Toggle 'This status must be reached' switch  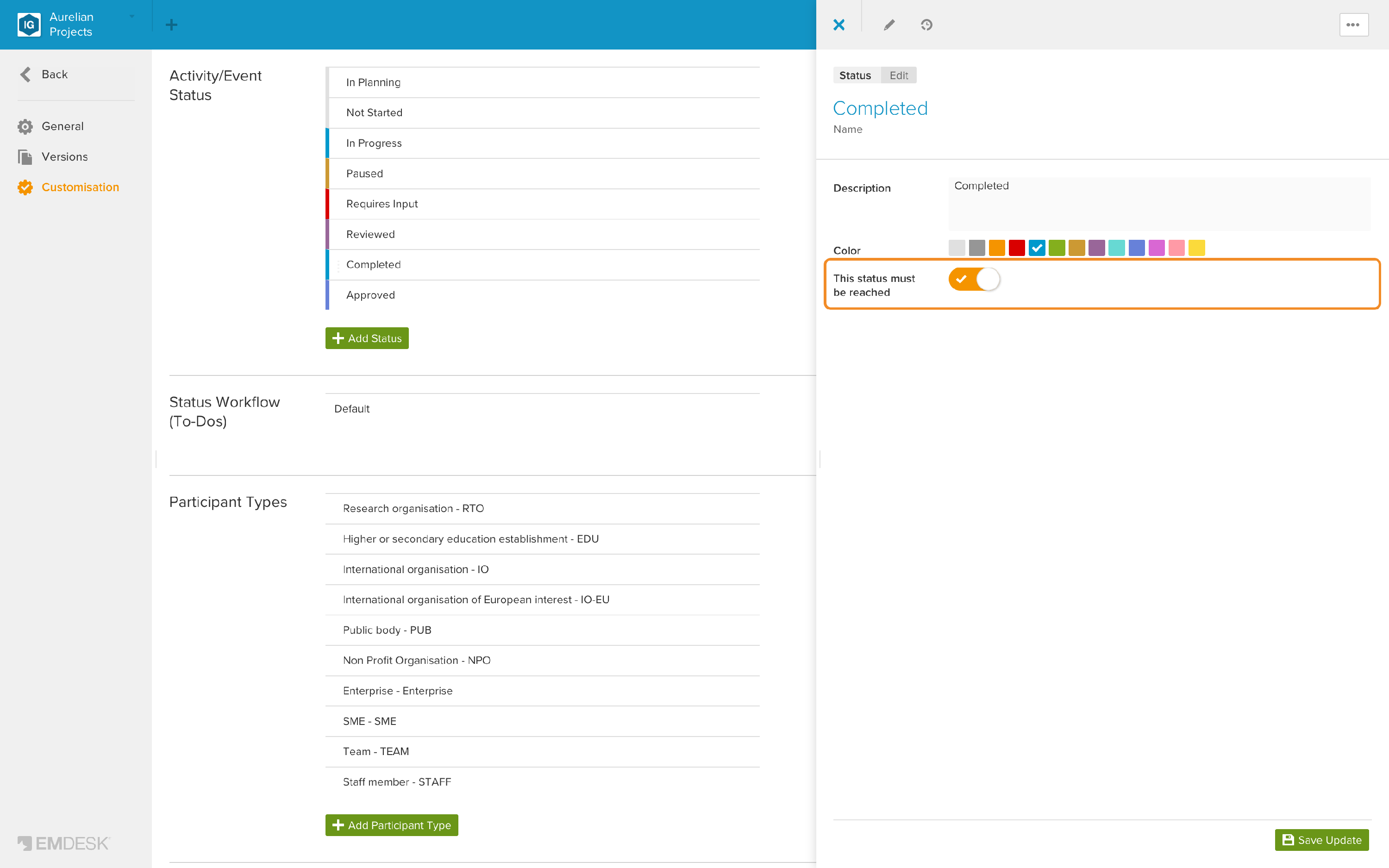(x=974, y=279)
